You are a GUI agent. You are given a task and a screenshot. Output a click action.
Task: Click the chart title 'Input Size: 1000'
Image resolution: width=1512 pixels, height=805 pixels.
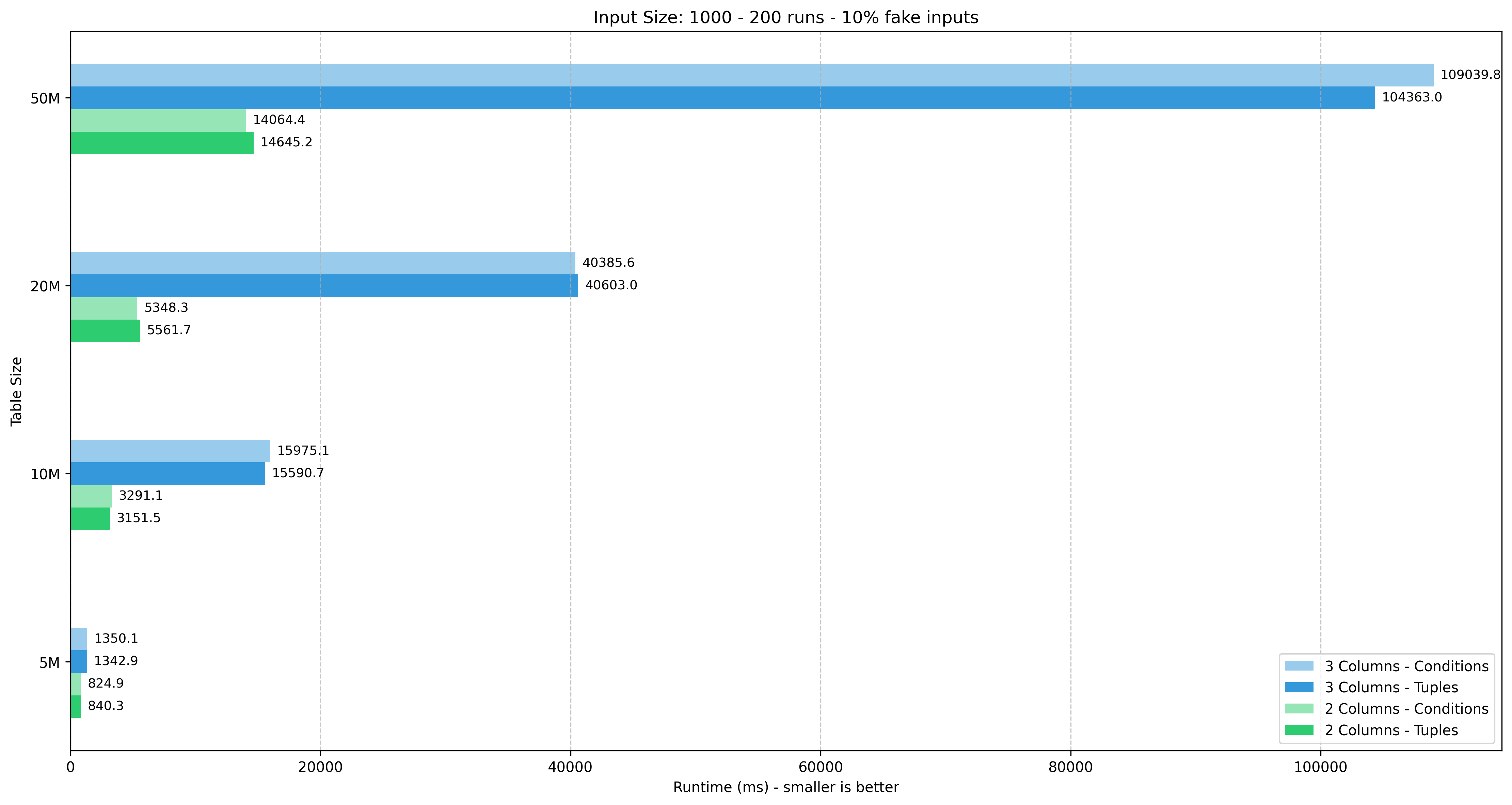pos(785,18)
